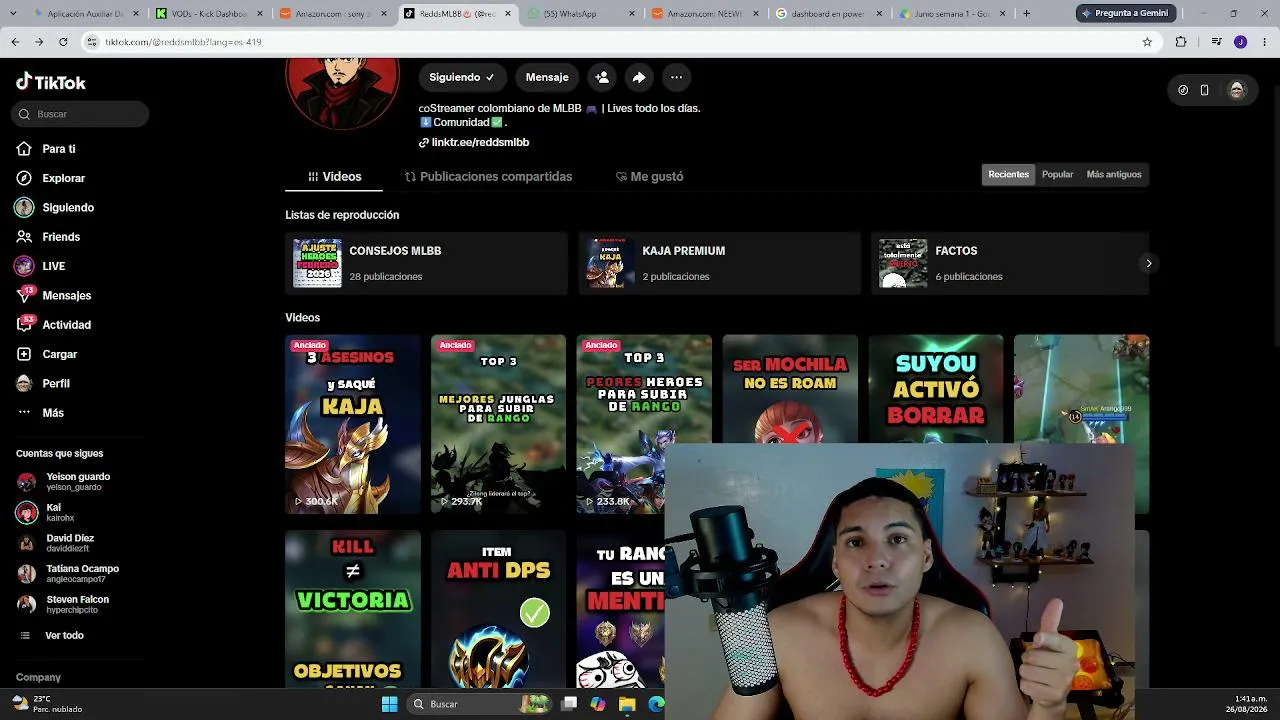Click the add-friend person icon on profile
This screenshot has width=1280, height=720.
602,77
